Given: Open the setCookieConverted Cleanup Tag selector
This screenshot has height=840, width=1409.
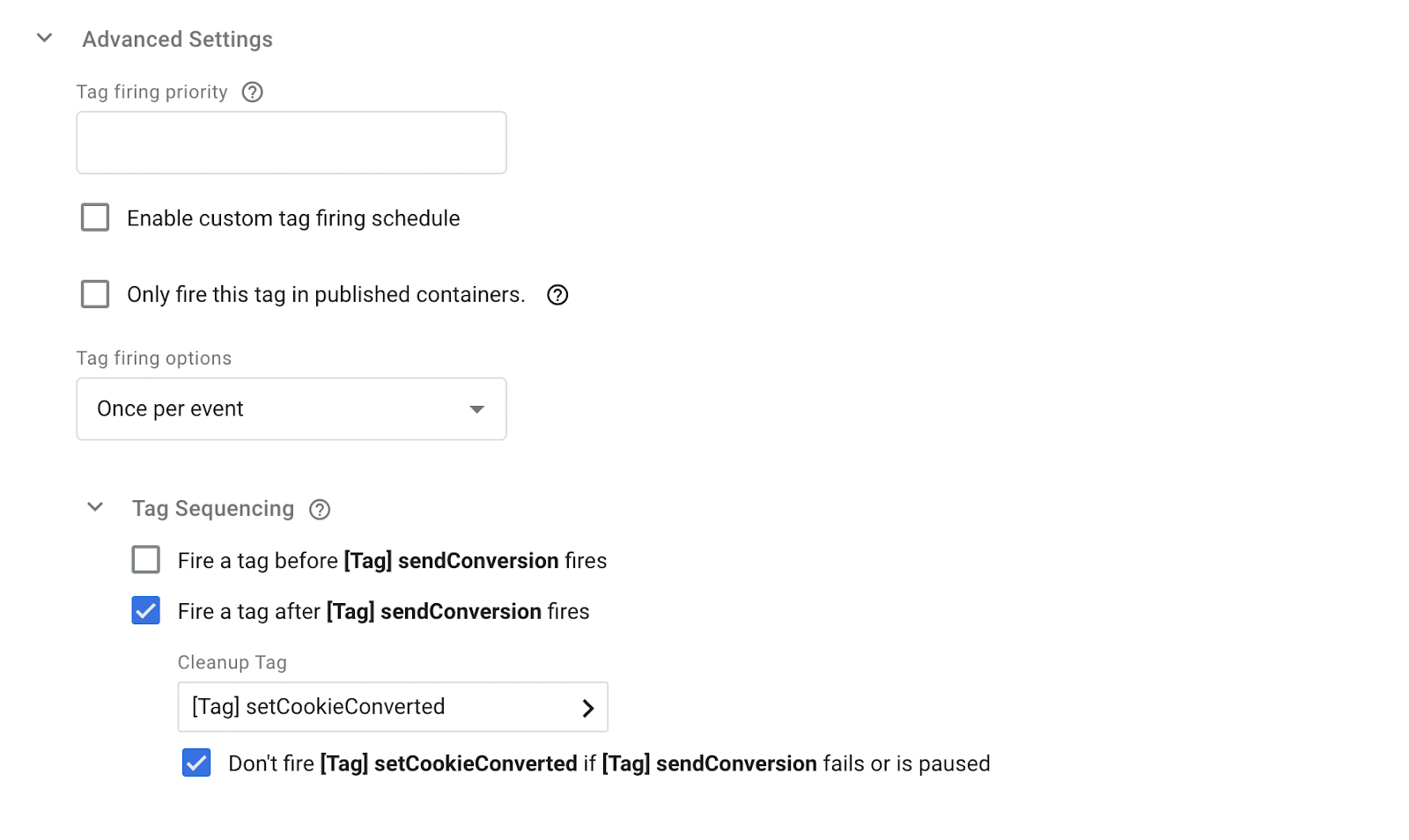Looking at the screenshot, I should click(x=379, y=707).
